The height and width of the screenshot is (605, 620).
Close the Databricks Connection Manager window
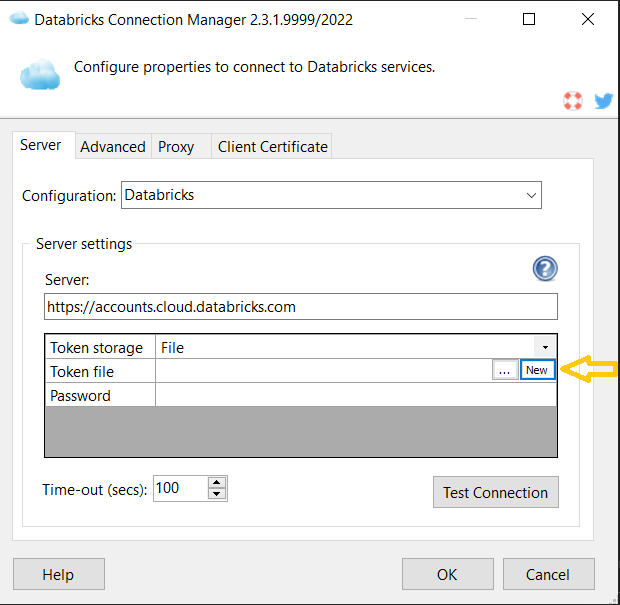pyautogui.click(x=588, y=19)
